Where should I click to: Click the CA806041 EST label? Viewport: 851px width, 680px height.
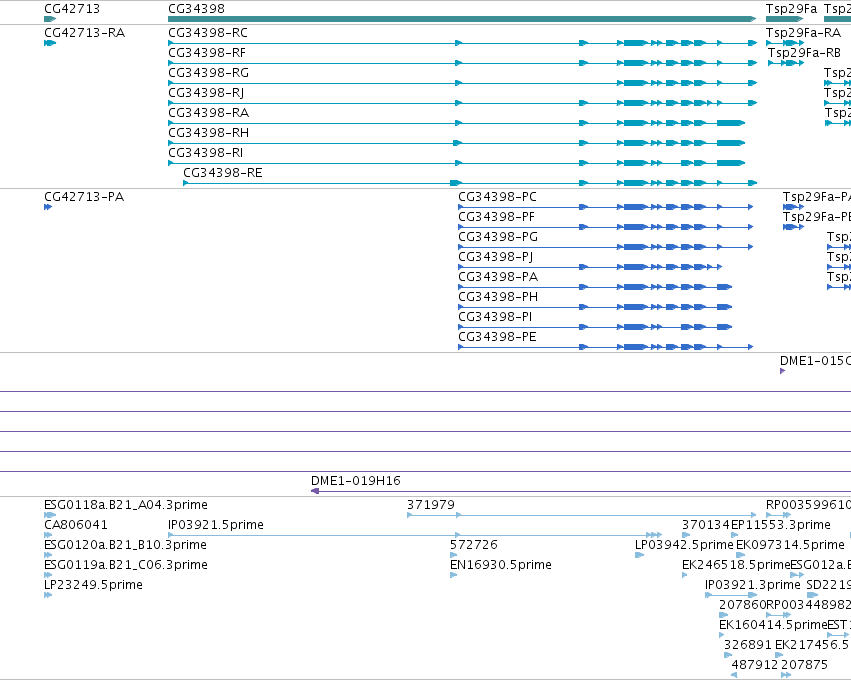(75, 525)
